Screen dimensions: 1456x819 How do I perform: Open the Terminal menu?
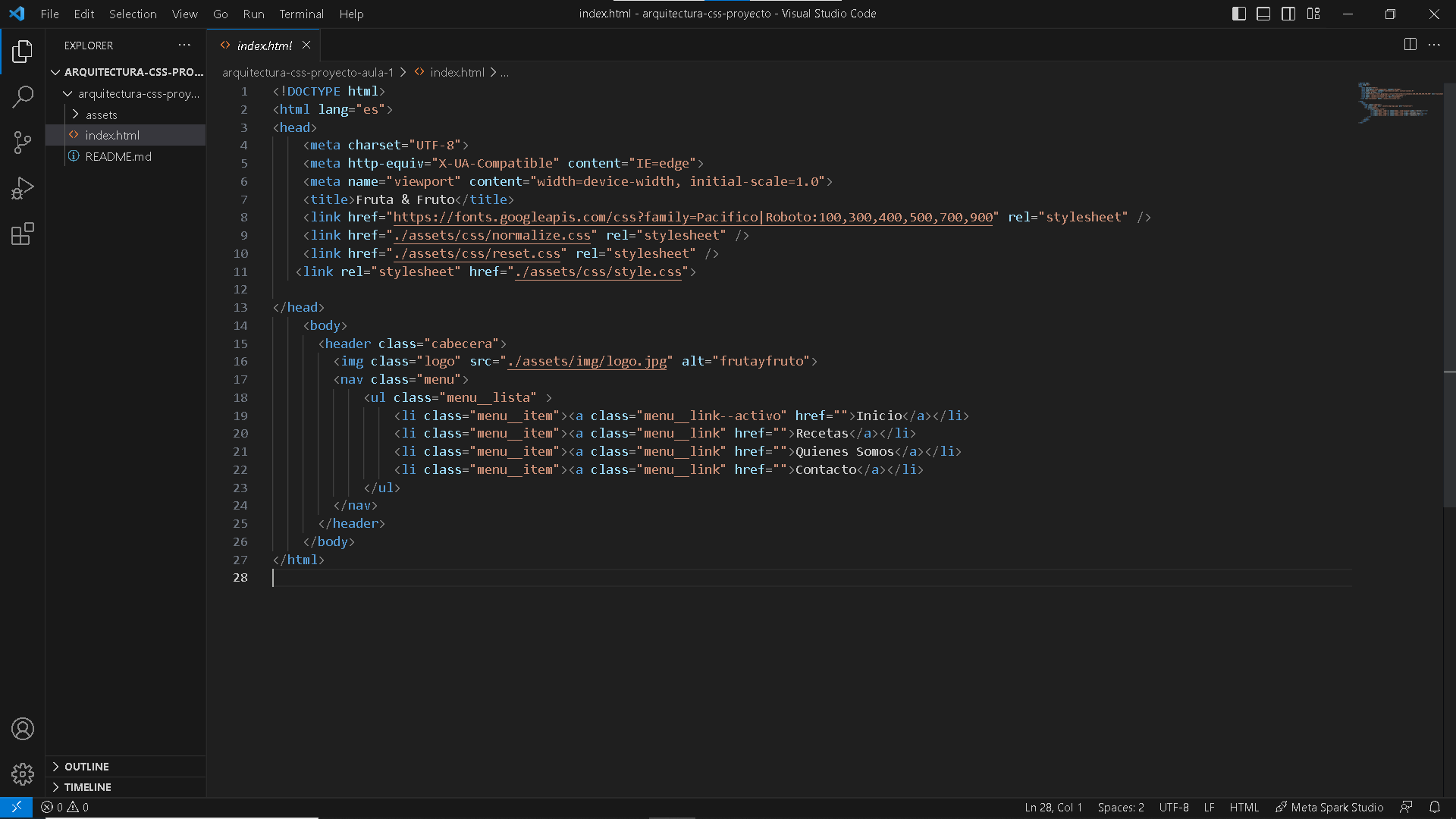301,14
